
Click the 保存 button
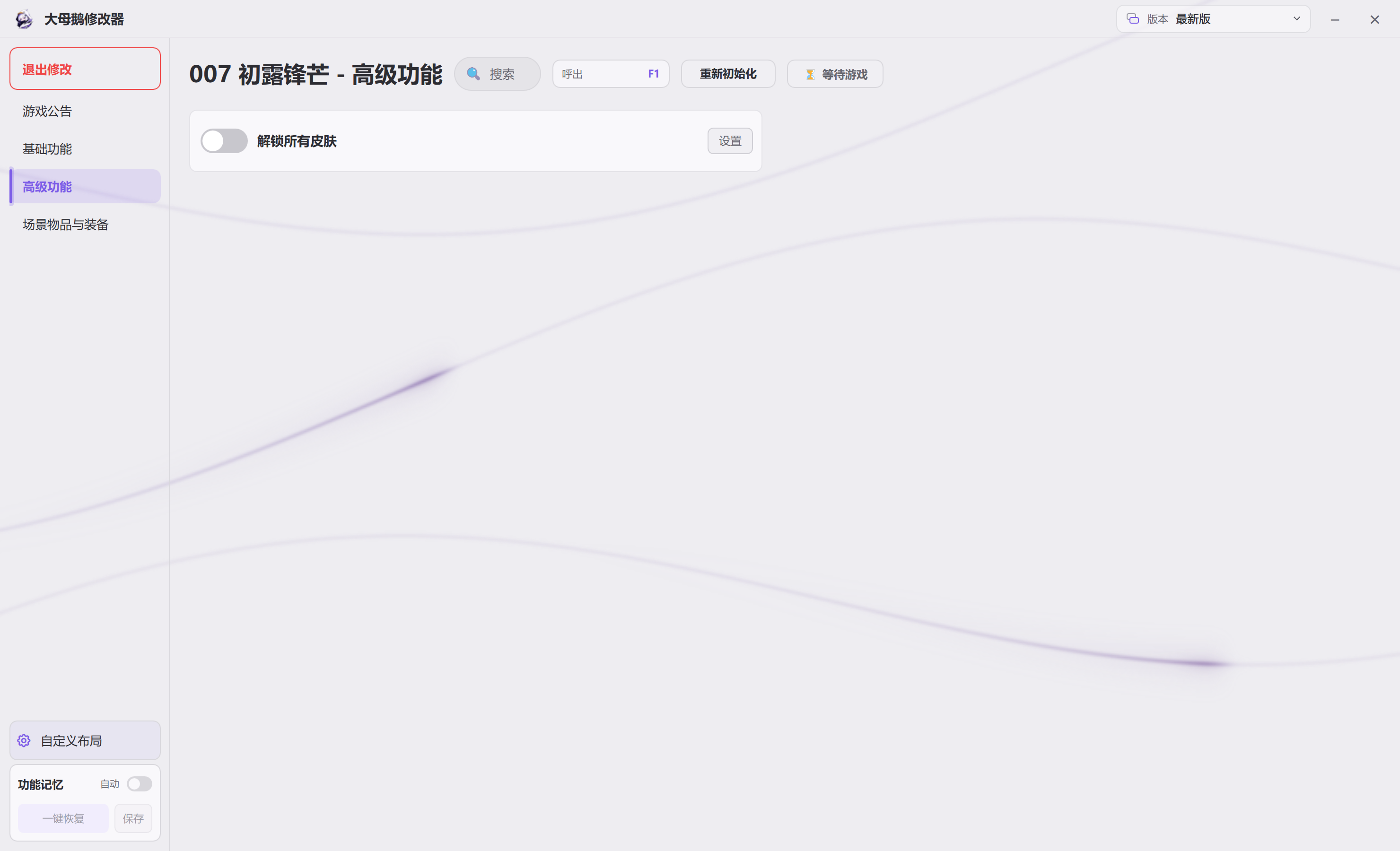tap(133, 819)
